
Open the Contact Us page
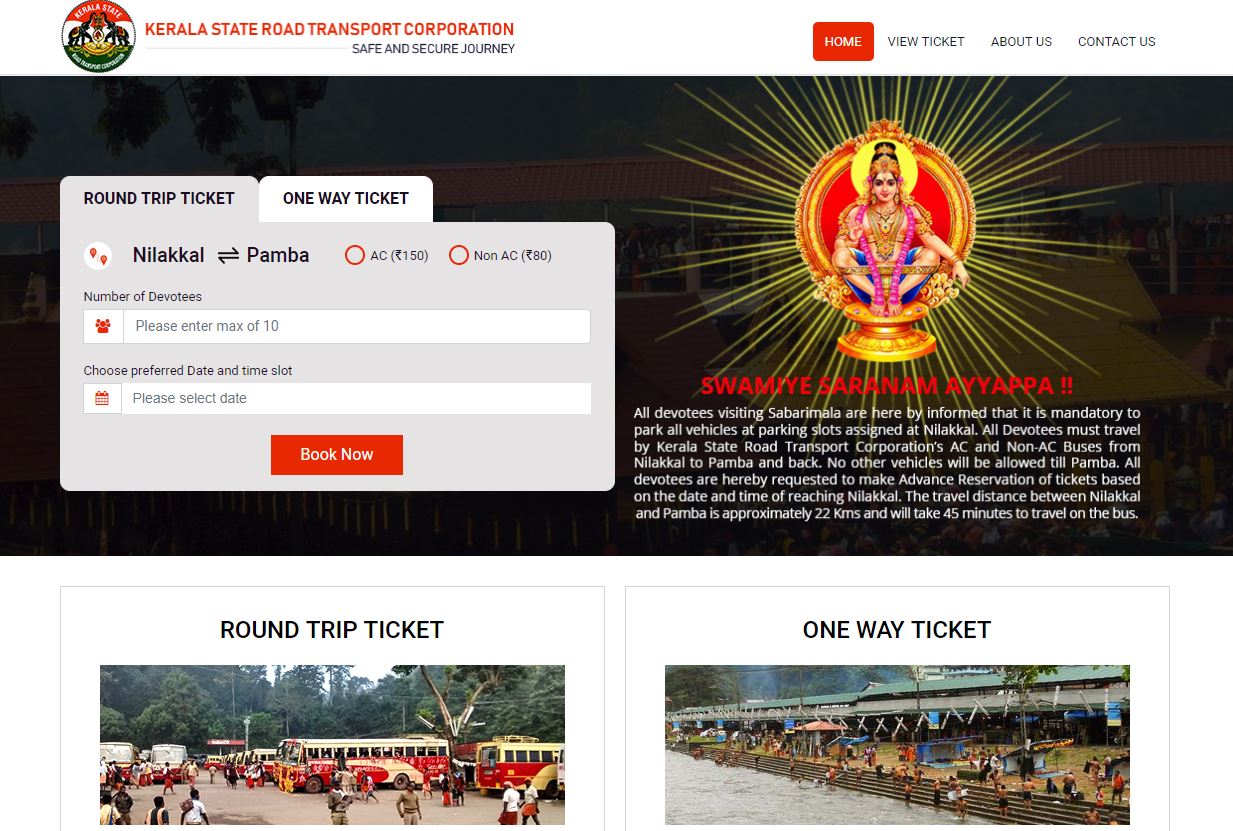pyautogui.click(x=1116, y=42)
